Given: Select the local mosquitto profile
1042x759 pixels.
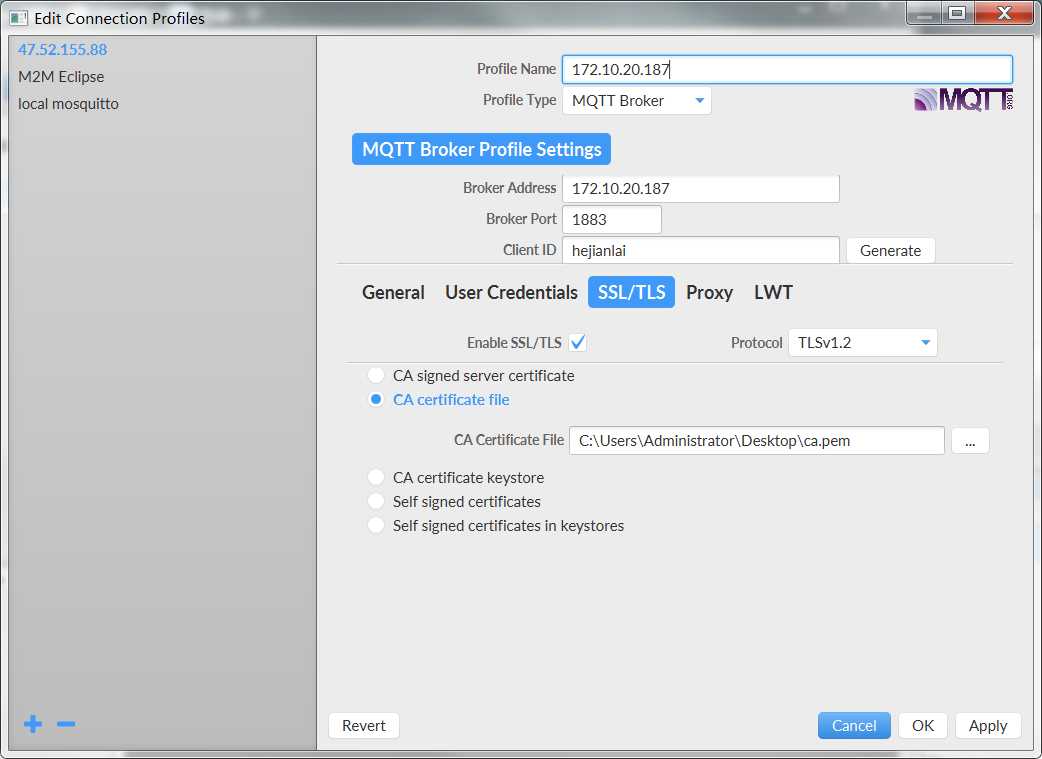Looking at the screenshot, I should [68, 104].
